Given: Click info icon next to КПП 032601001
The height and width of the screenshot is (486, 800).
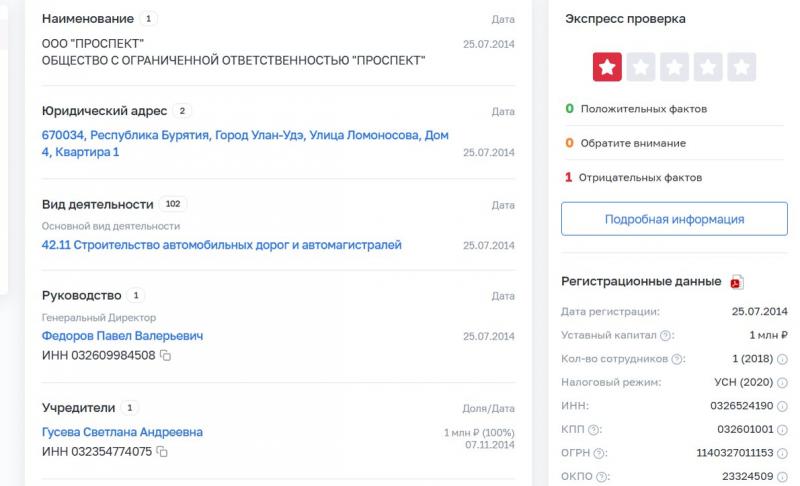Looking at the screenshot, I should click(x=782, y=429).
